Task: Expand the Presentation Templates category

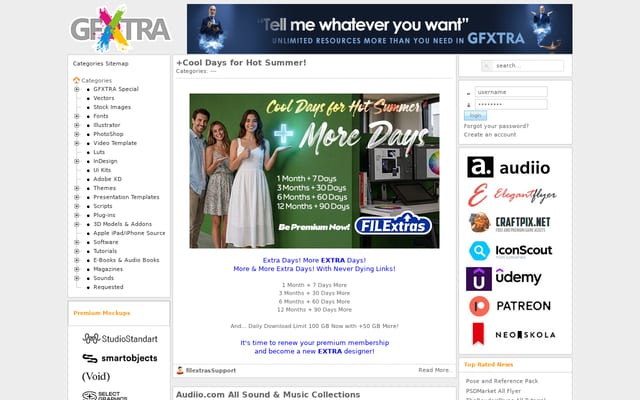Action: tap(77, 197)
